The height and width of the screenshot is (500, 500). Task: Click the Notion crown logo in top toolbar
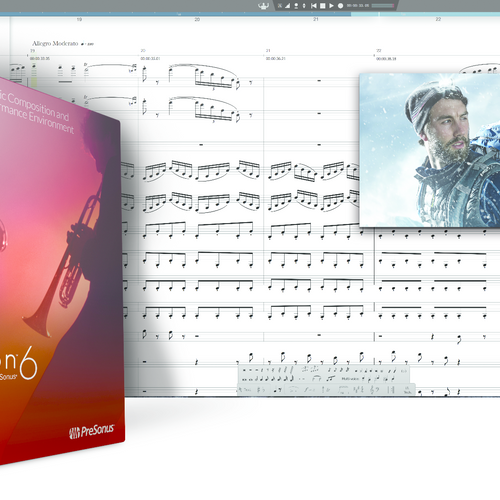tap(263, 6)
